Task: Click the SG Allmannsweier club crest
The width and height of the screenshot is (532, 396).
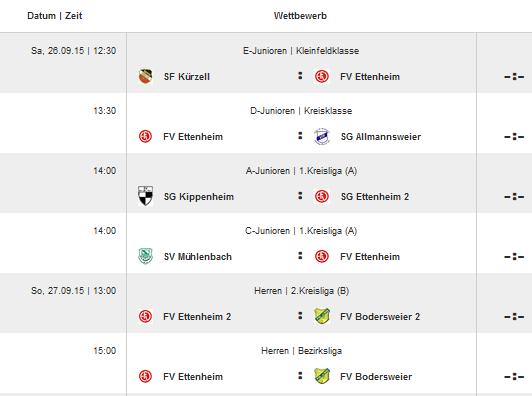Action: (322, 136)
